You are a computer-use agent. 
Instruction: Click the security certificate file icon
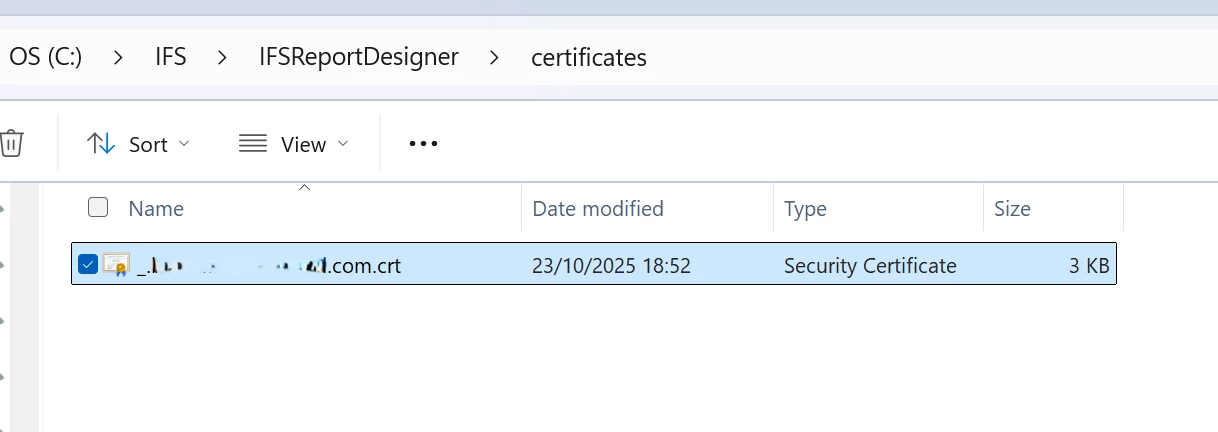(x=116, y=265)
